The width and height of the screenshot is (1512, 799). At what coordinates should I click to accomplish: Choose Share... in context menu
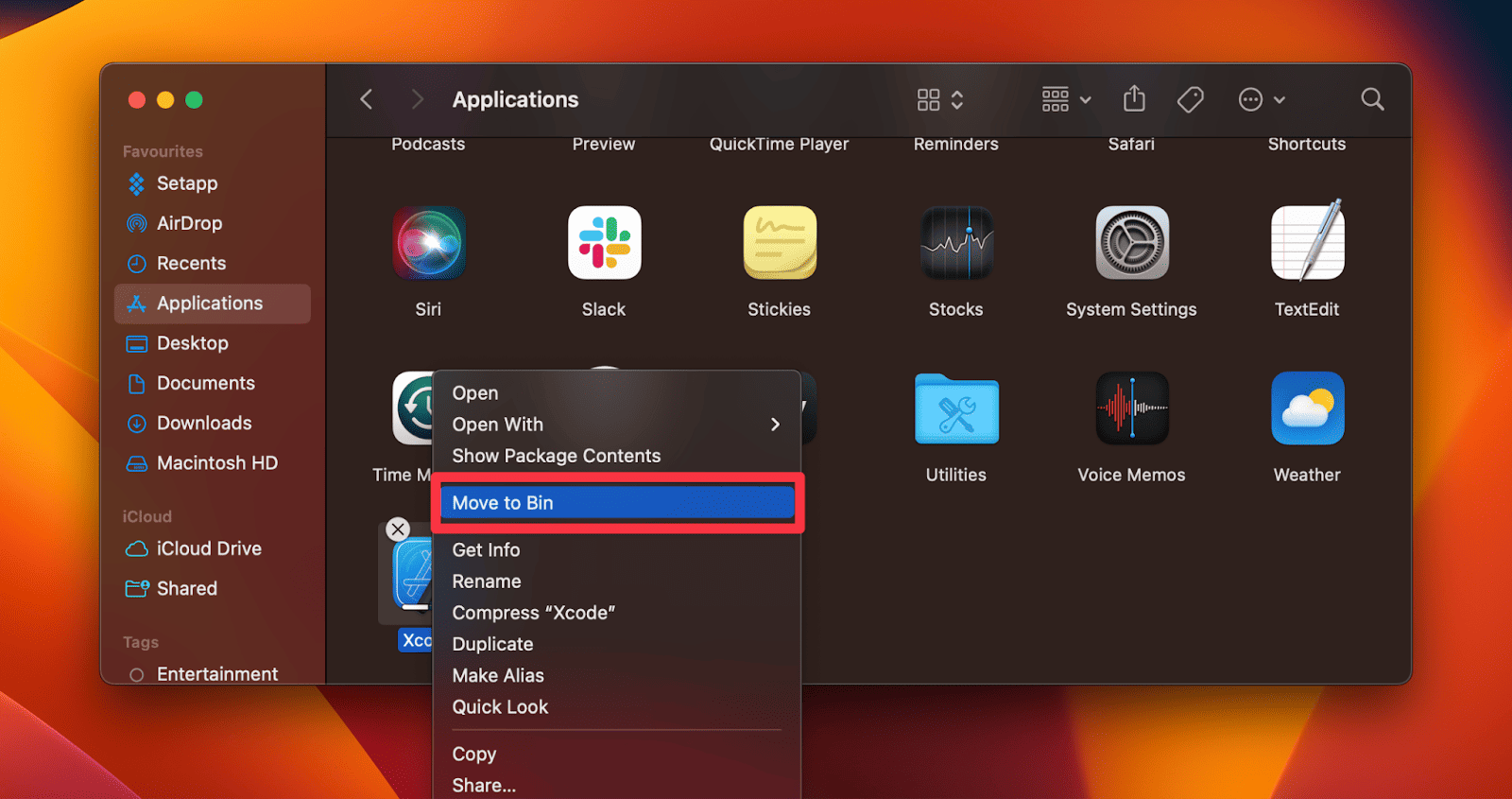click(616, 786)
